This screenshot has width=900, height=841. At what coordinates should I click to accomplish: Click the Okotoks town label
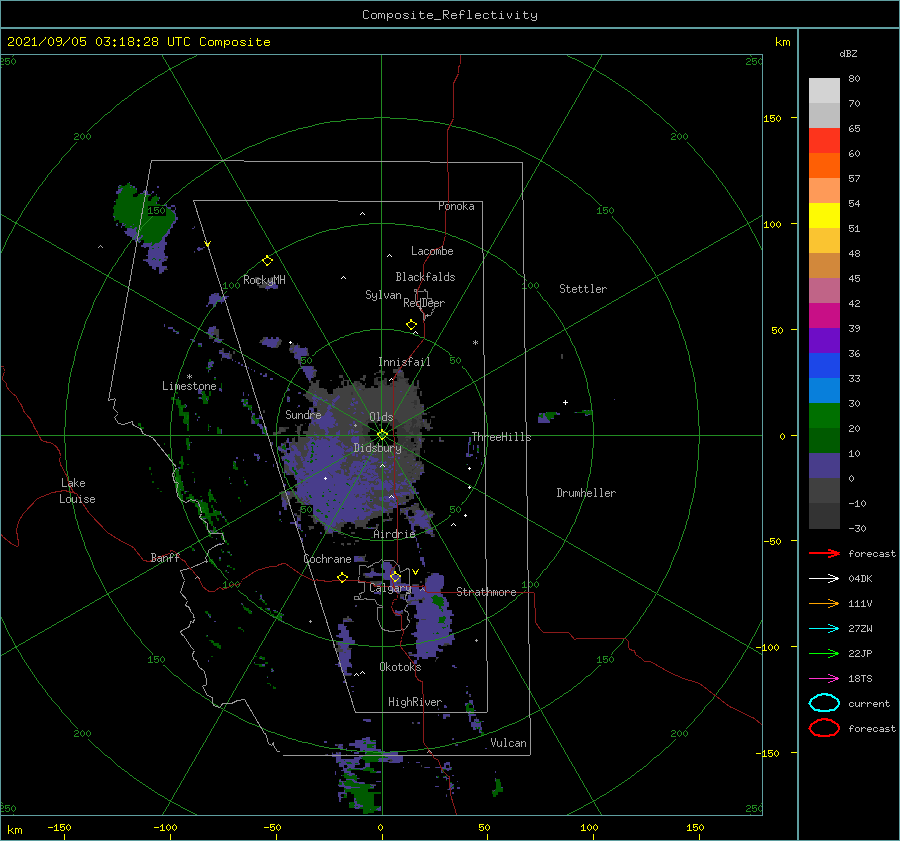[400, 667]
